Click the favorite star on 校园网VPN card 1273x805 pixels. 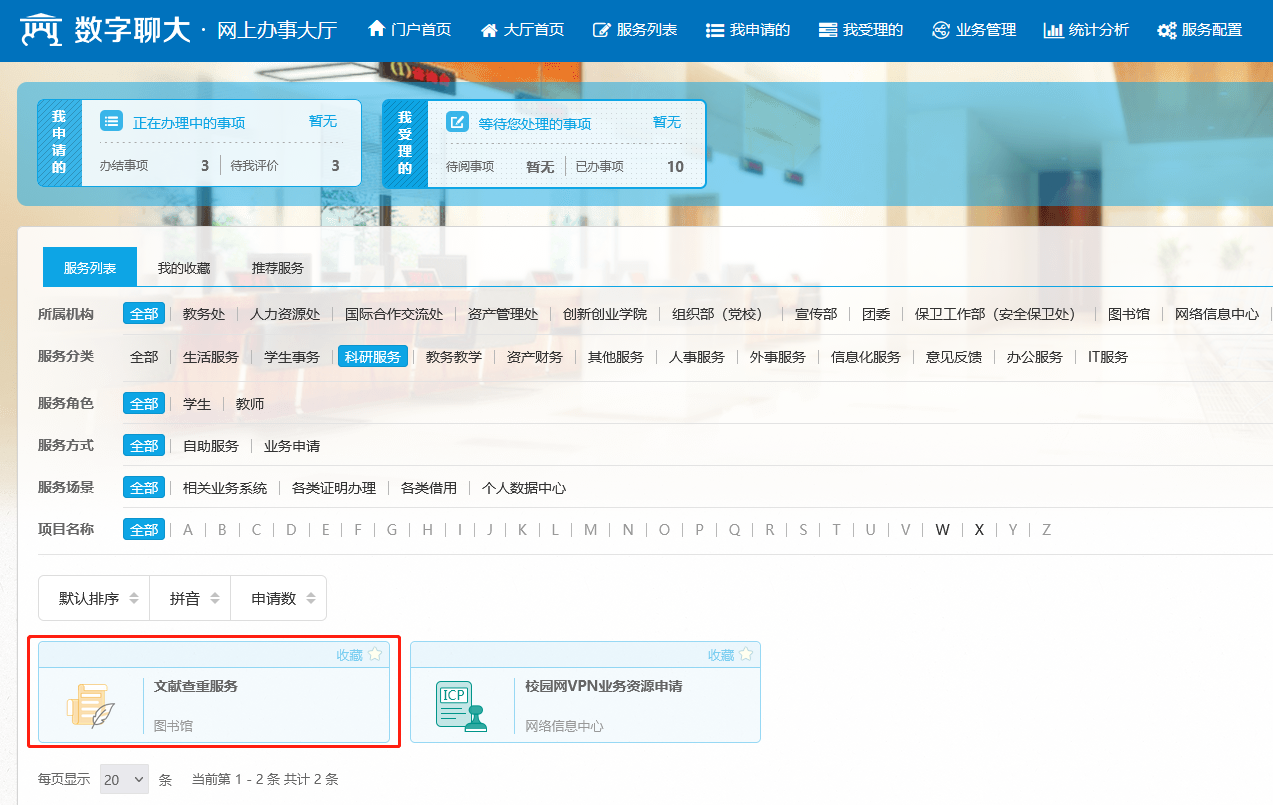click(x=746, y=655)
